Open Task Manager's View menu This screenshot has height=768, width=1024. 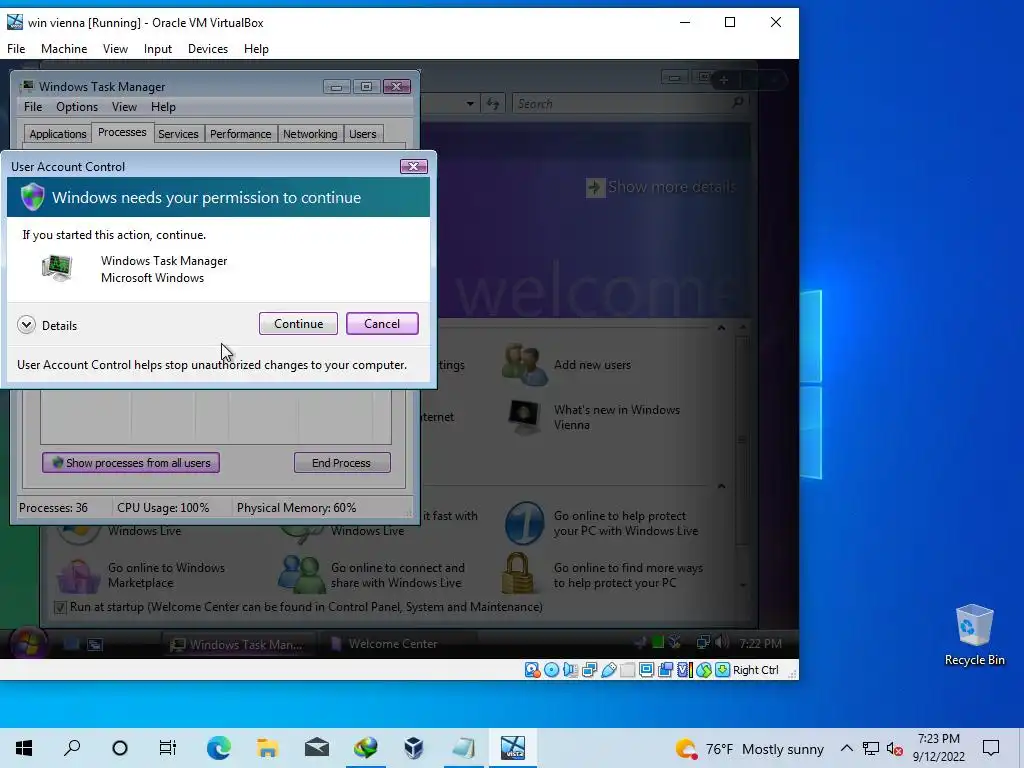pos(124,106)
